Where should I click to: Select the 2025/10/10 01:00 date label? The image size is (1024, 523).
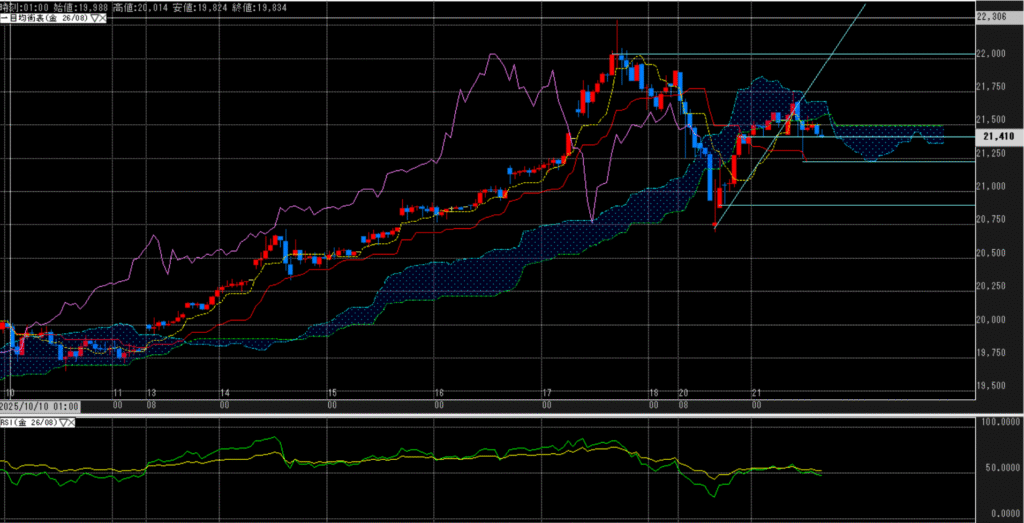pos(41,406)
